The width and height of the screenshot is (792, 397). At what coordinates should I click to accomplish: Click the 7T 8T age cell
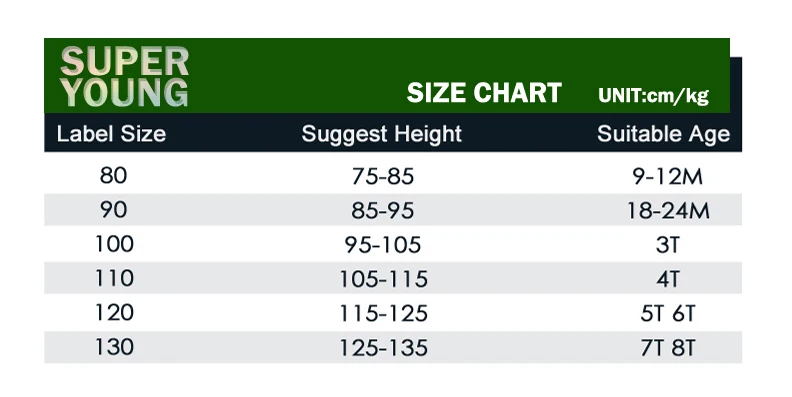tap(668, 349)
